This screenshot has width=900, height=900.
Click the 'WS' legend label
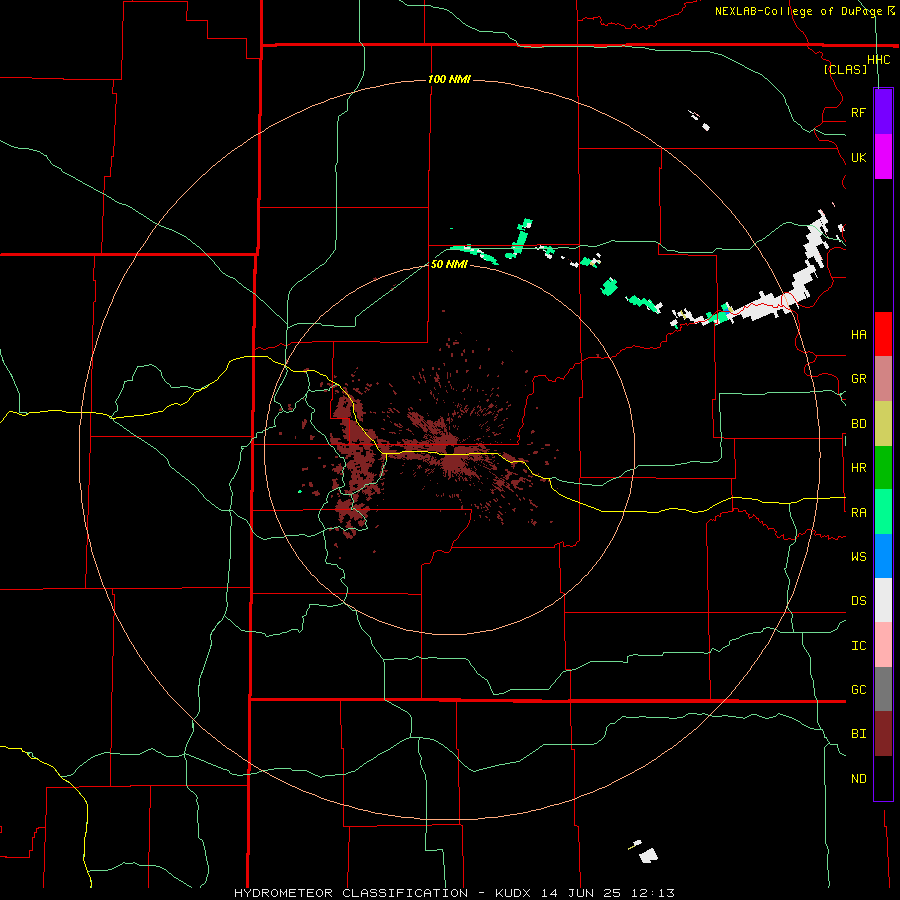(858, 556)
